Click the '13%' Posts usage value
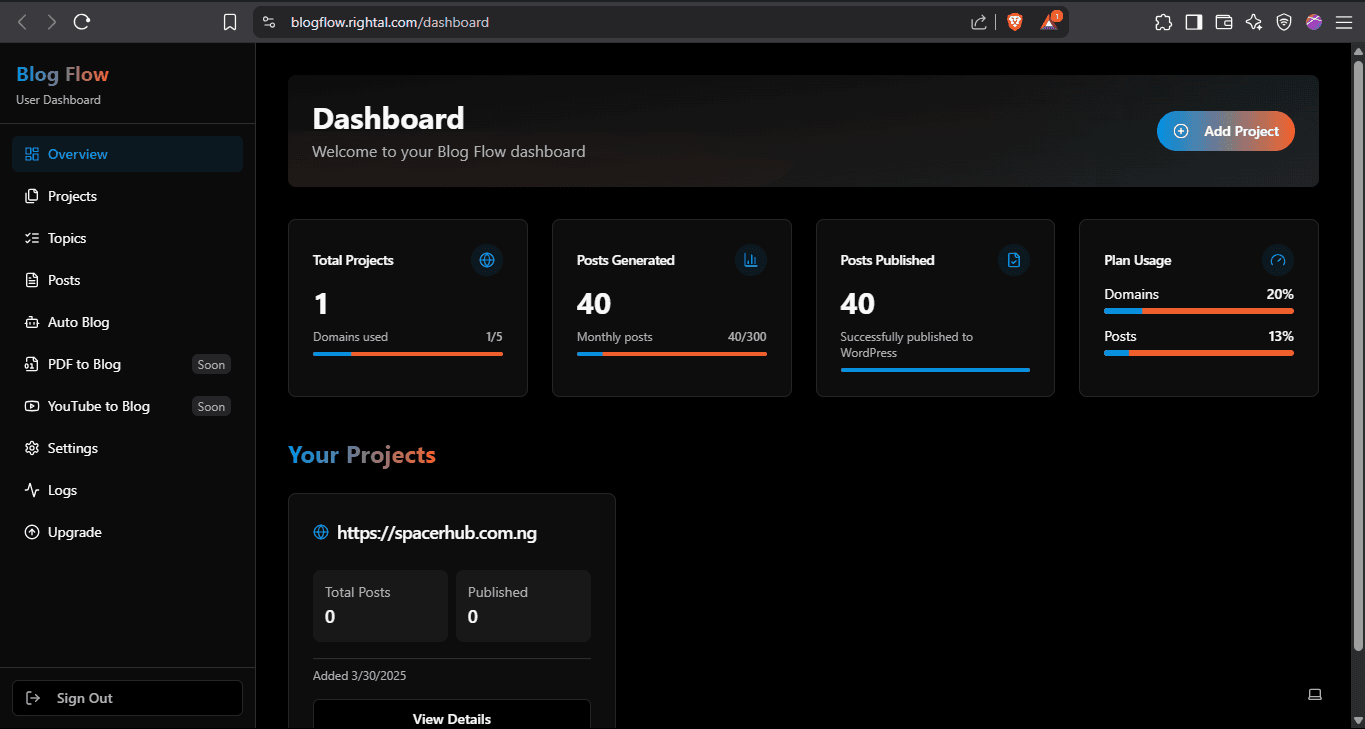Viewport: 1365px width, 729px height. click(x=1281, y=336)
